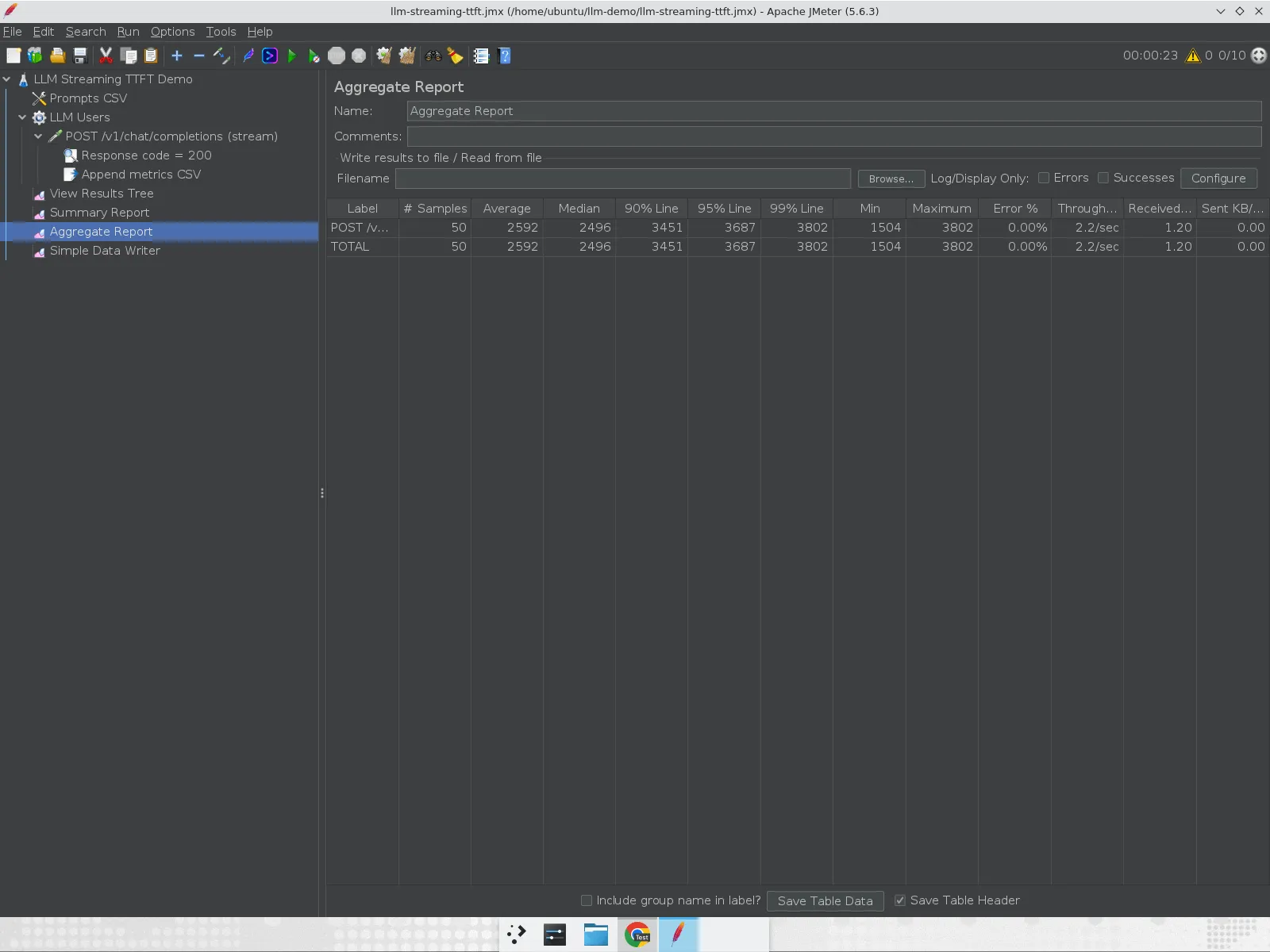Click the New test plan icon
The width and height of the screenshot is (1270, 952).
pos(13,56)
